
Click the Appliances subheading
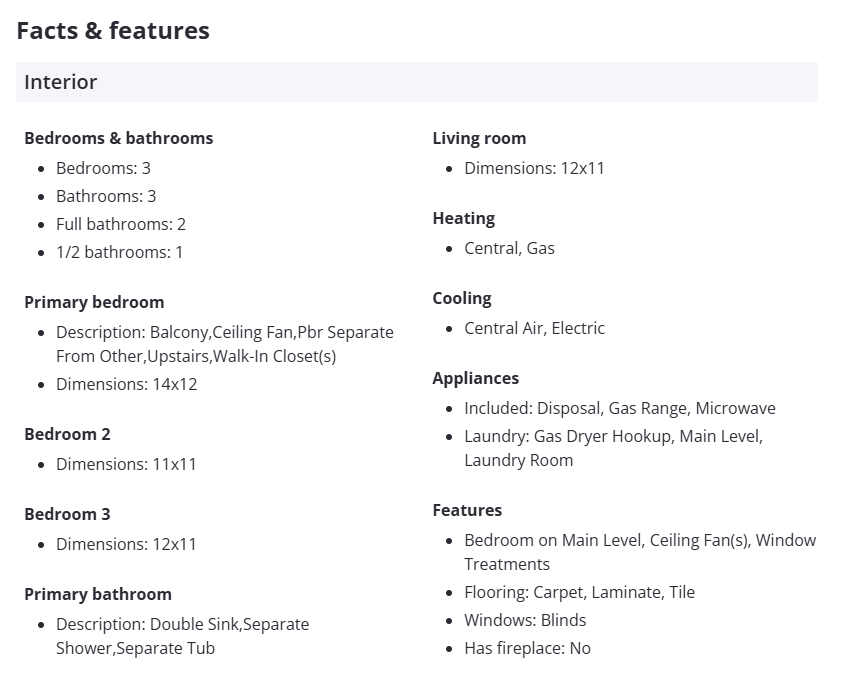pos(475,378)
